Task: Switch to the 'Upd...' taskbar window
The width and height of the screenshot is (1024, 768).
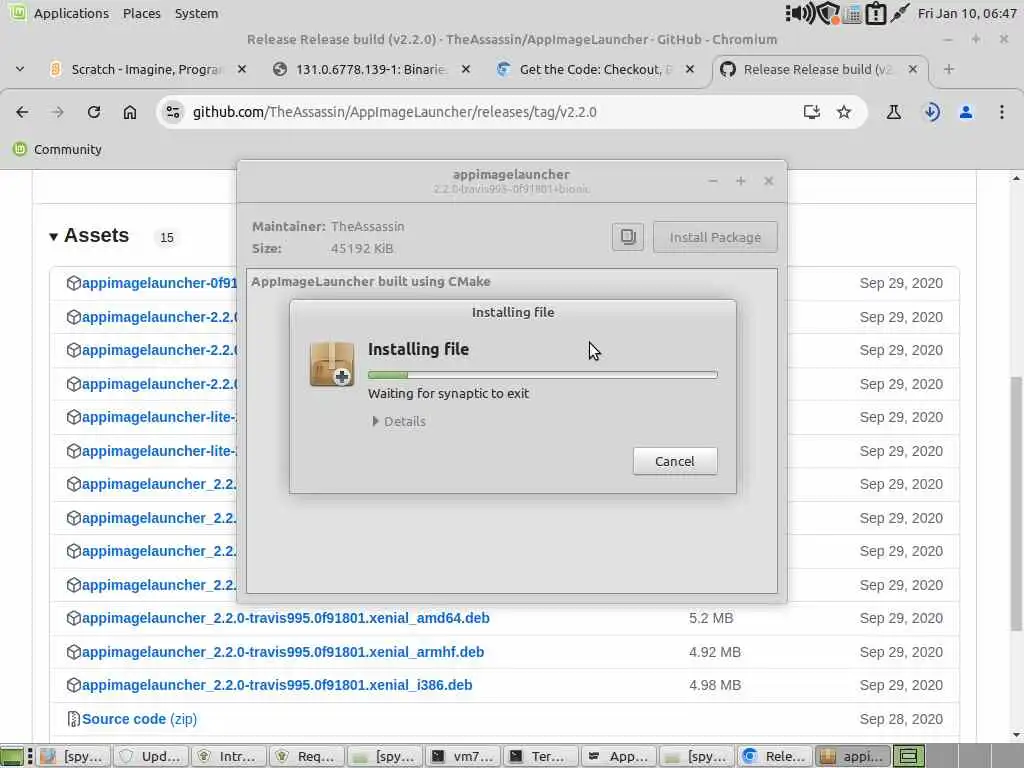Action: pos(151,756)
